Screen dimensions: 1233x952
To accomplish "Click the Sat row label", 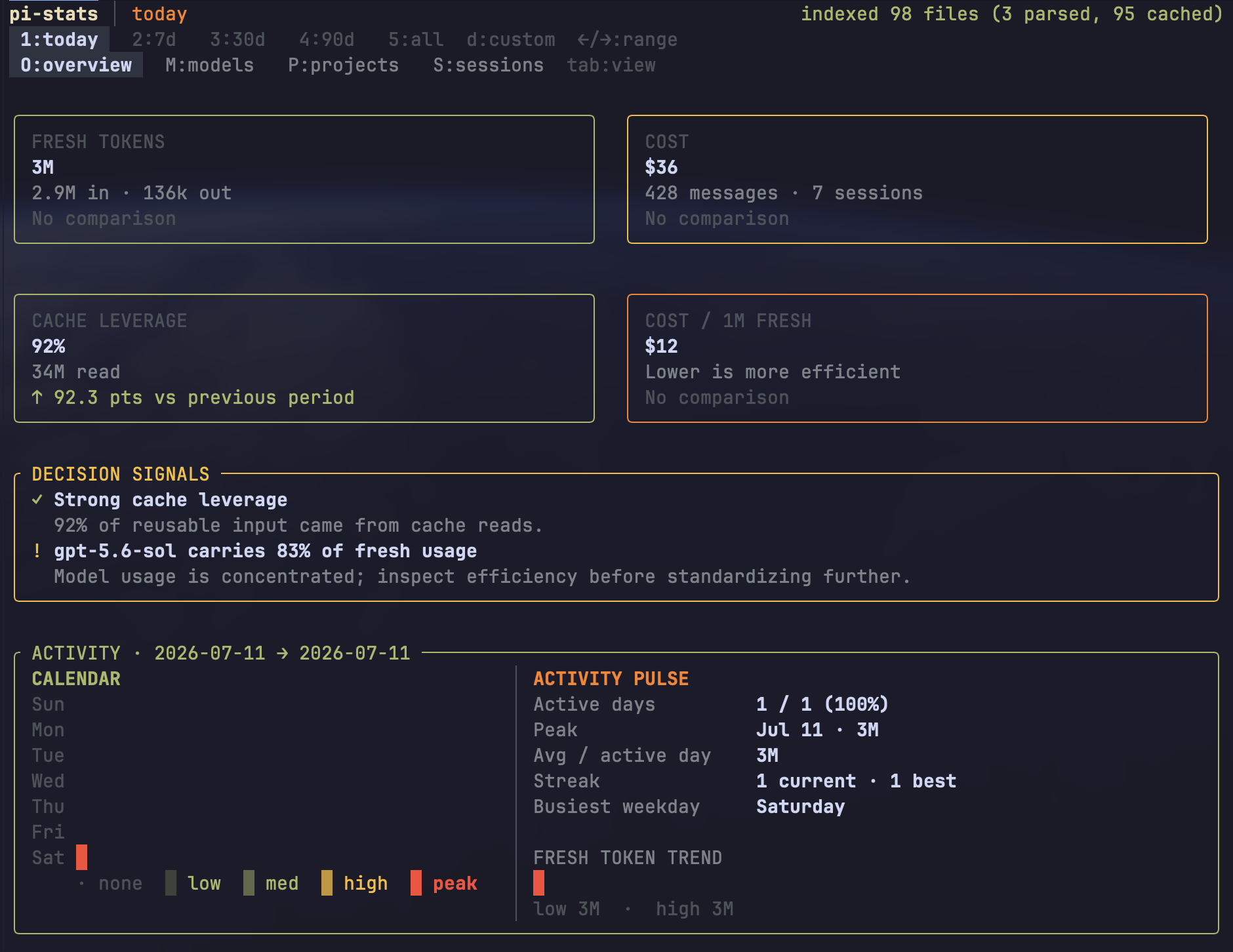I will click(x=48, y=858).
